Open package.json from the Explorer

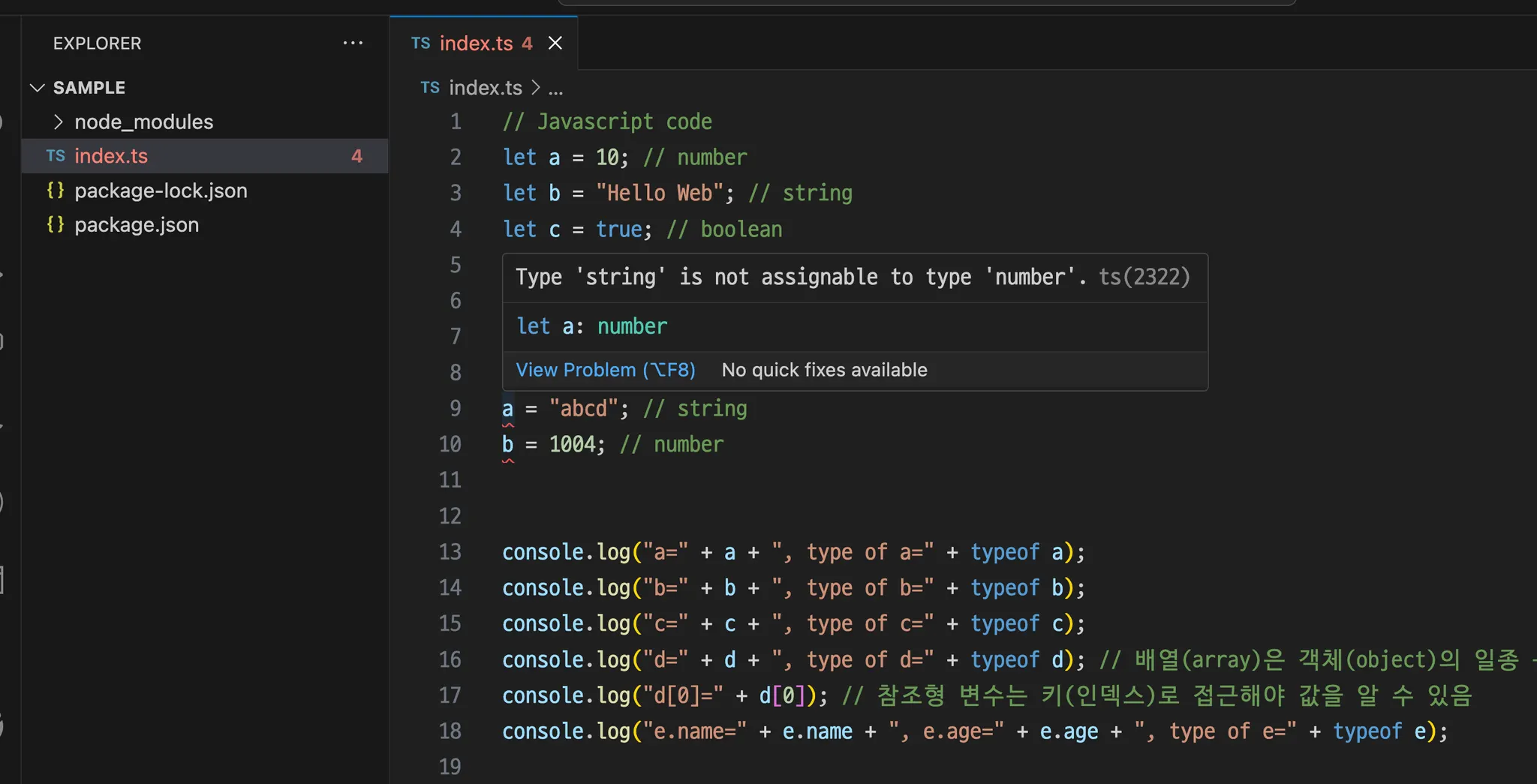(x=137, y=225)
